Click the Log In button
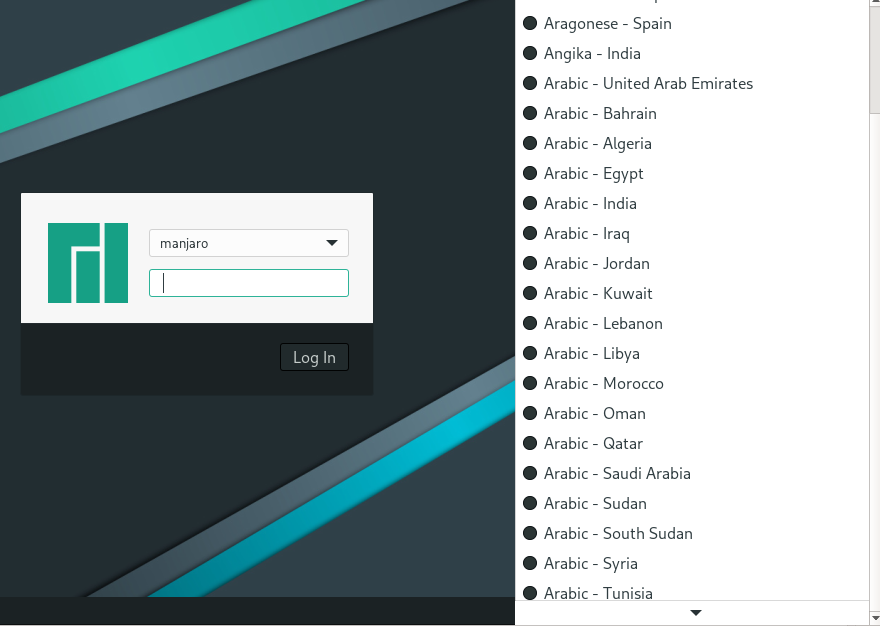The image size is (880, 626). (314, 358)
